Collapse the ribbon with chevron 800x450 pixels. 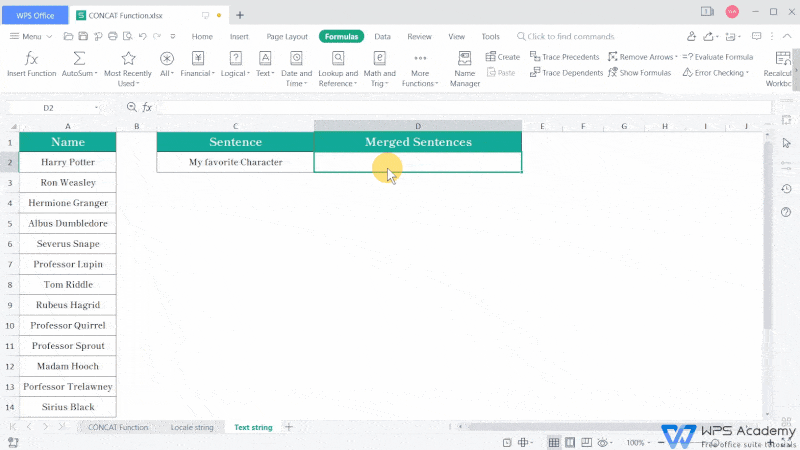787,36
